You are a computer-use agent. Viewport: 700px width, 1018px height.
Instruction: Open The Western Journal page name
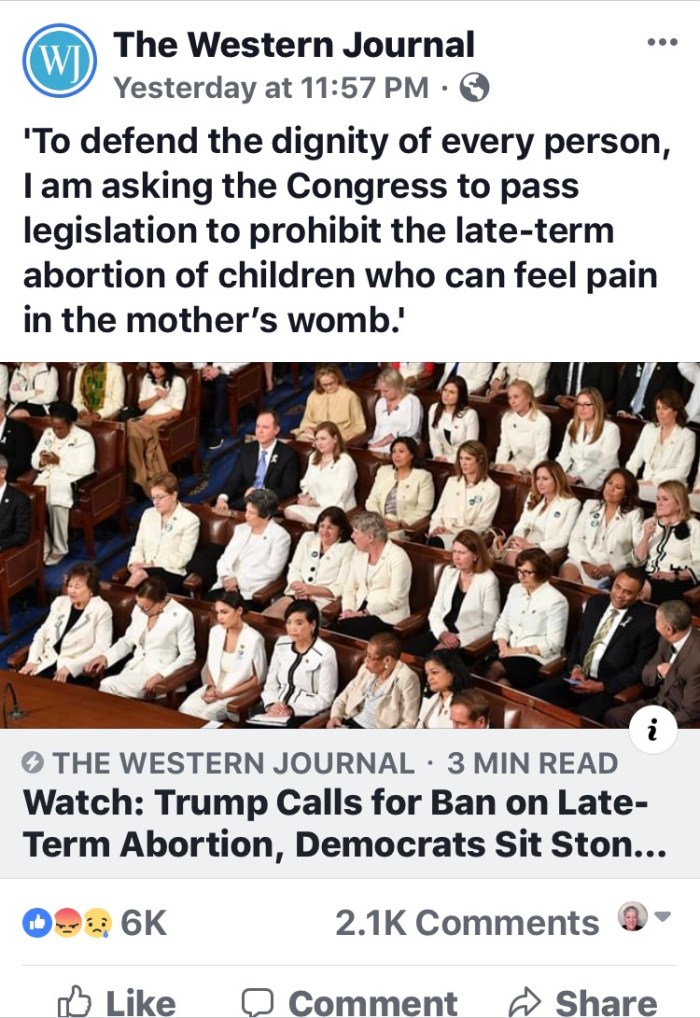click(294, 45)
